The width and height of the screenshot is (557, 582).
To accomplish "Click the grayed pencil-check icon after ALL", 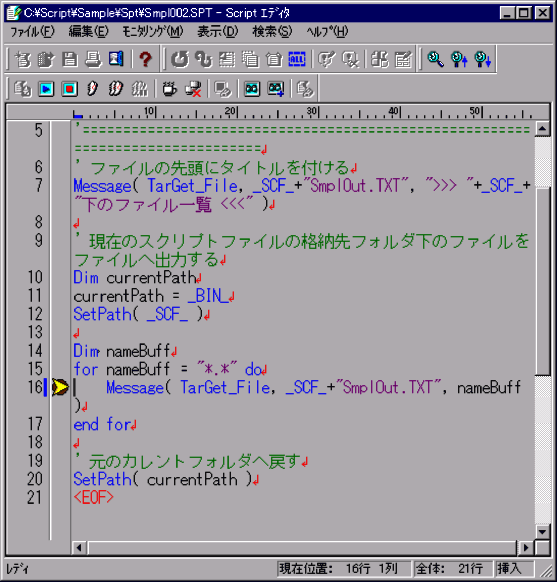I will 327,59.
